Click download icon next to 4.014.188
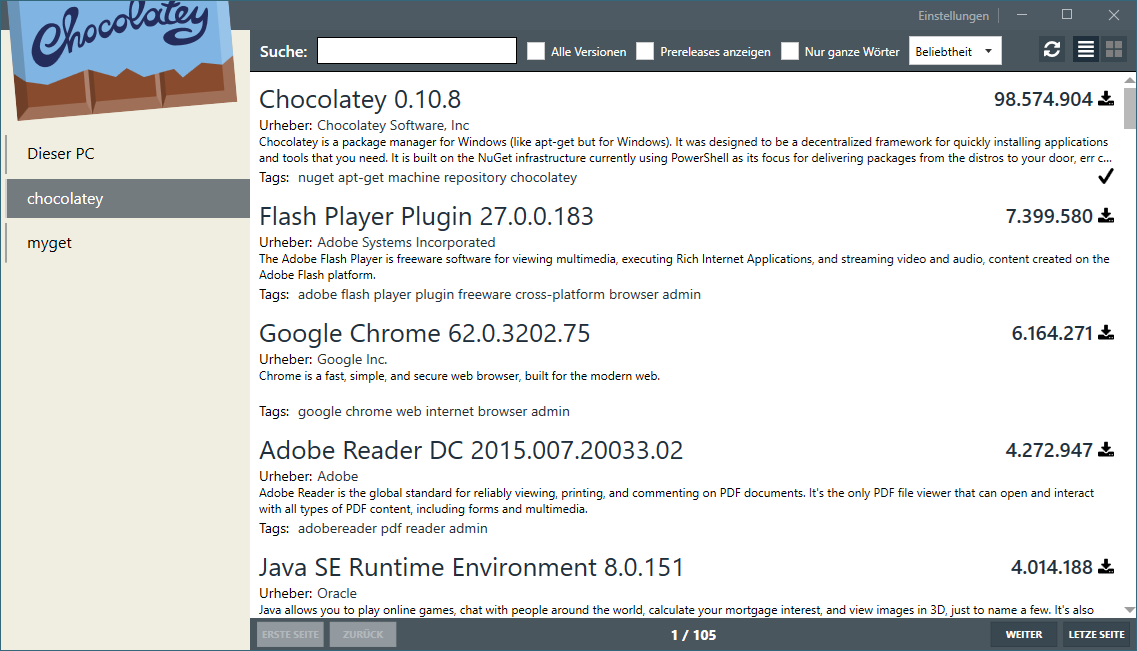The width and height of the screenshot is (1137, 651). [1106, 566]
